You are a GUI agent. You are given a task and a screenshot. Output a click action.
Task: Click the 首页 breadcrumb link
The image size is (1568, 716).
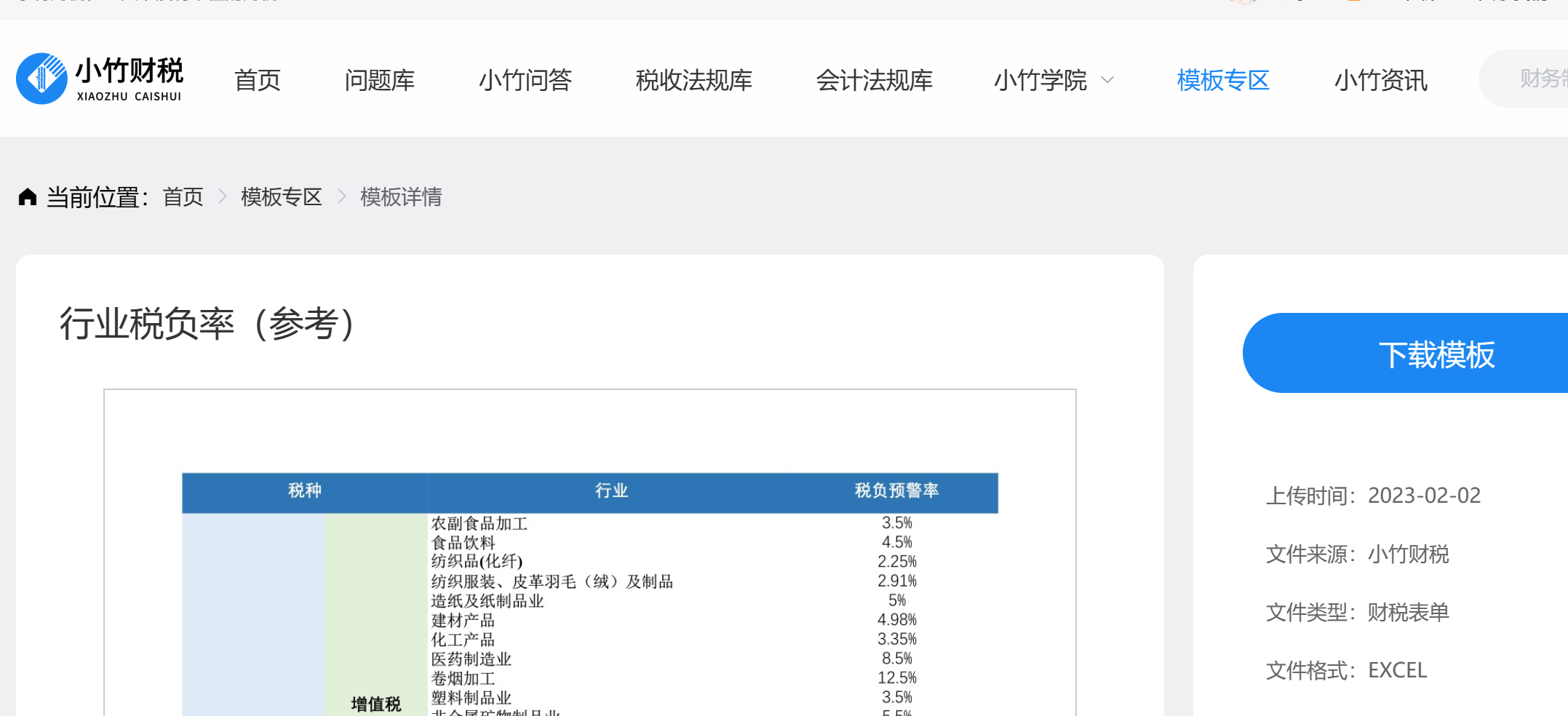pyautogui.click(x=183, y=197)
